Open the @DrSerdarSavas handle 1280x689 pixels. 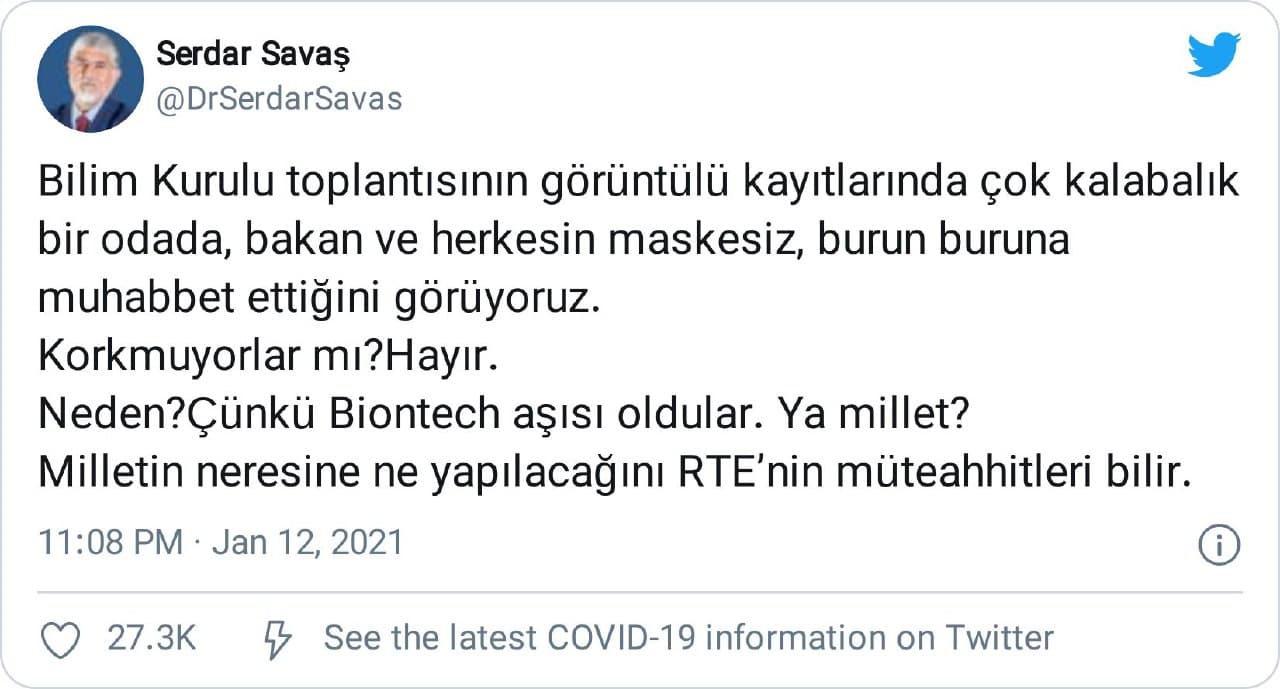(x=279, y=99)
